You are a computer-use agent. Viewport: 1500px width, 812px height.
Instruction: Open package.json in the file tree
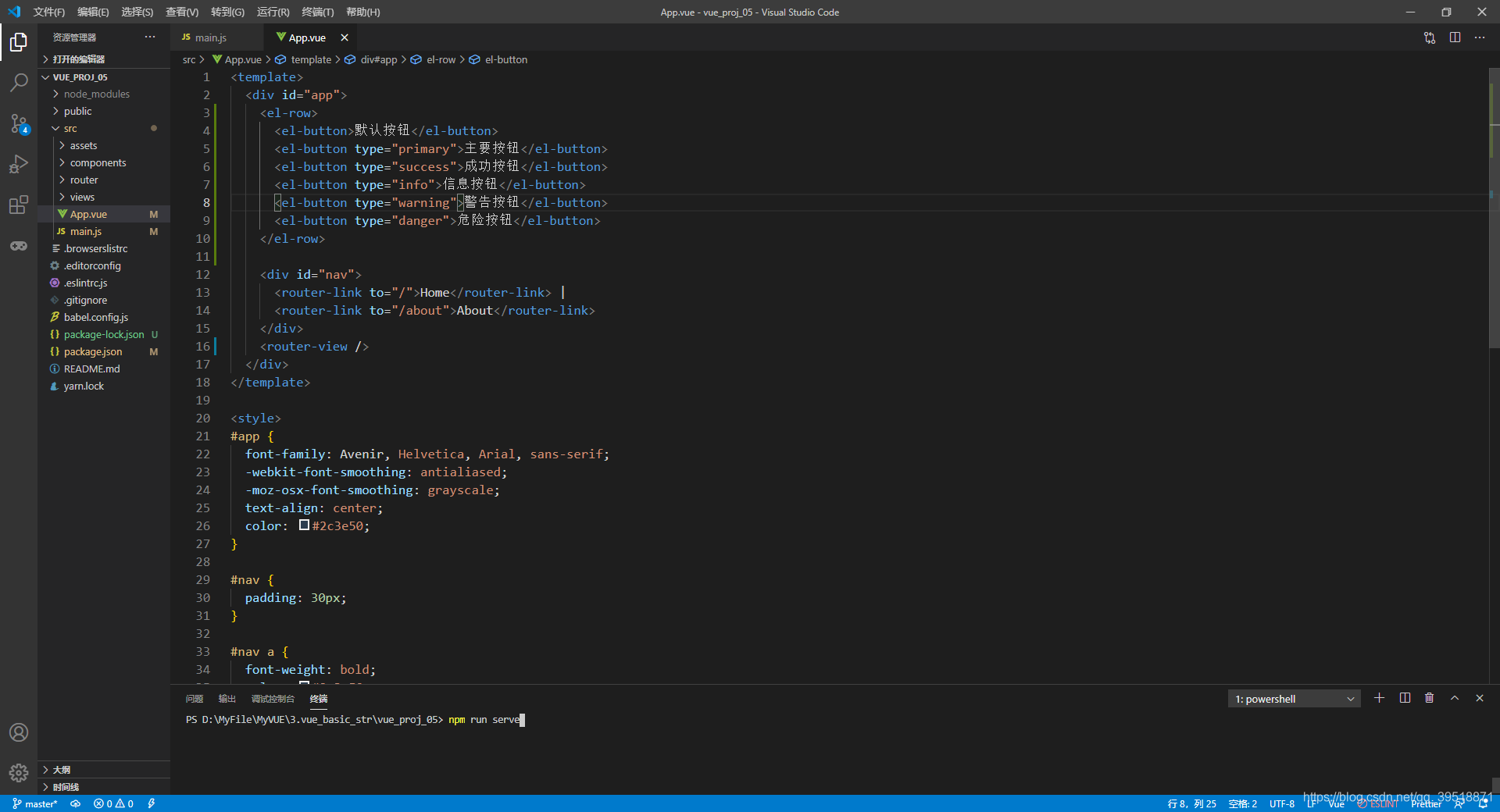pos(103,351)
